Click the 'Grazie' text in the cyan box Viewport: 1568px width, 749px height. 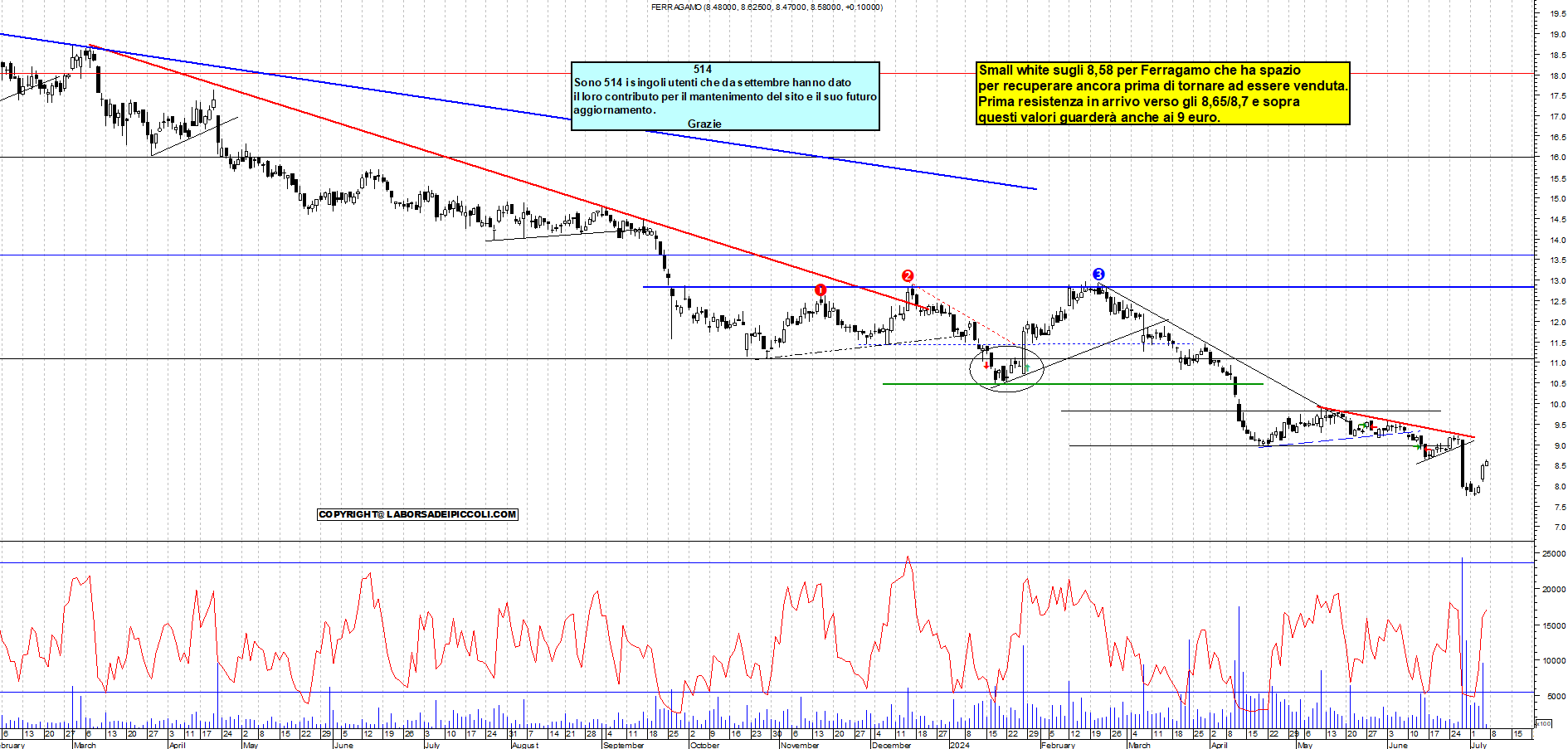click(704, 124)
